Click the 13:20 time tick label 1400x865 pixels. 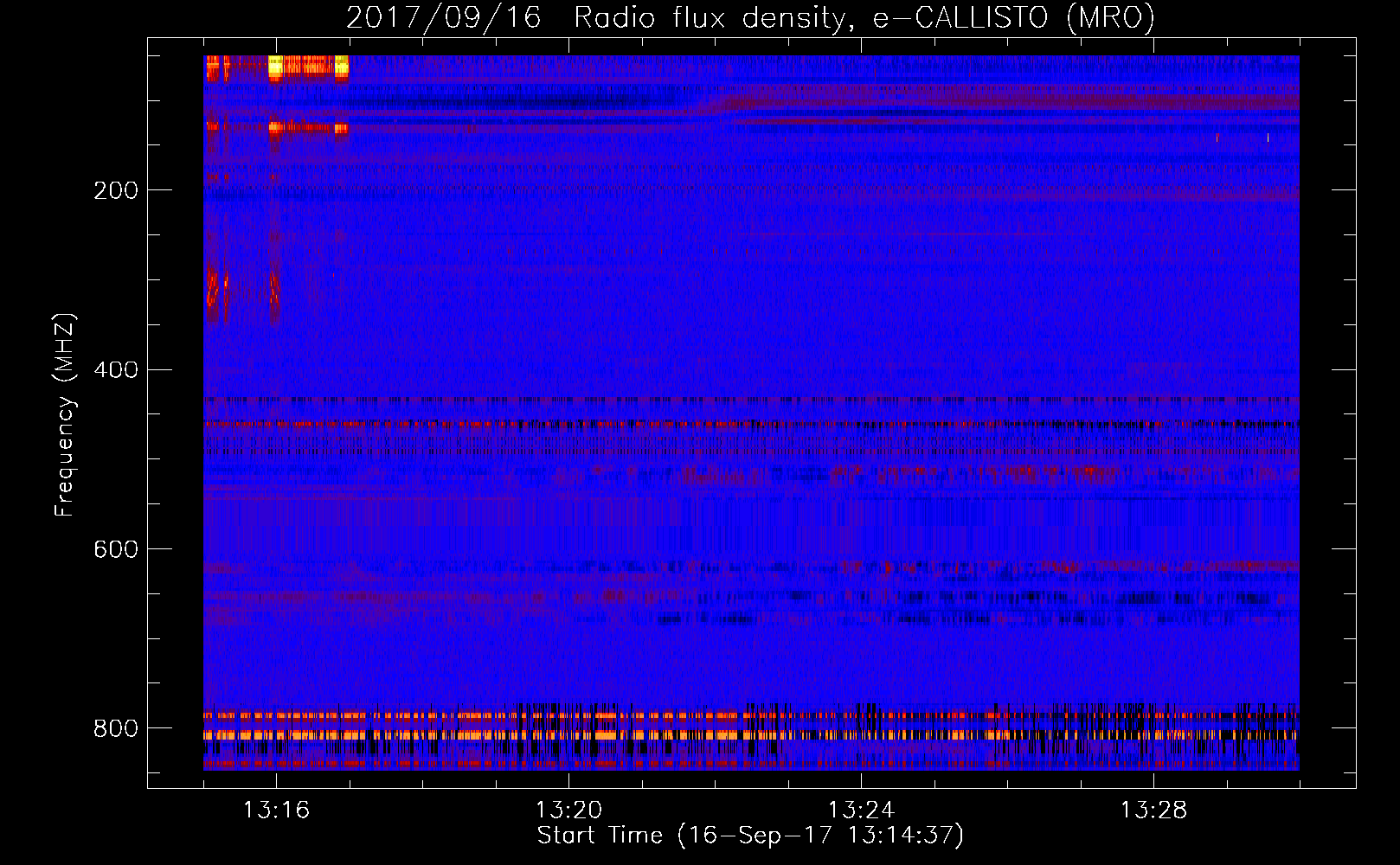coord(568,811)
